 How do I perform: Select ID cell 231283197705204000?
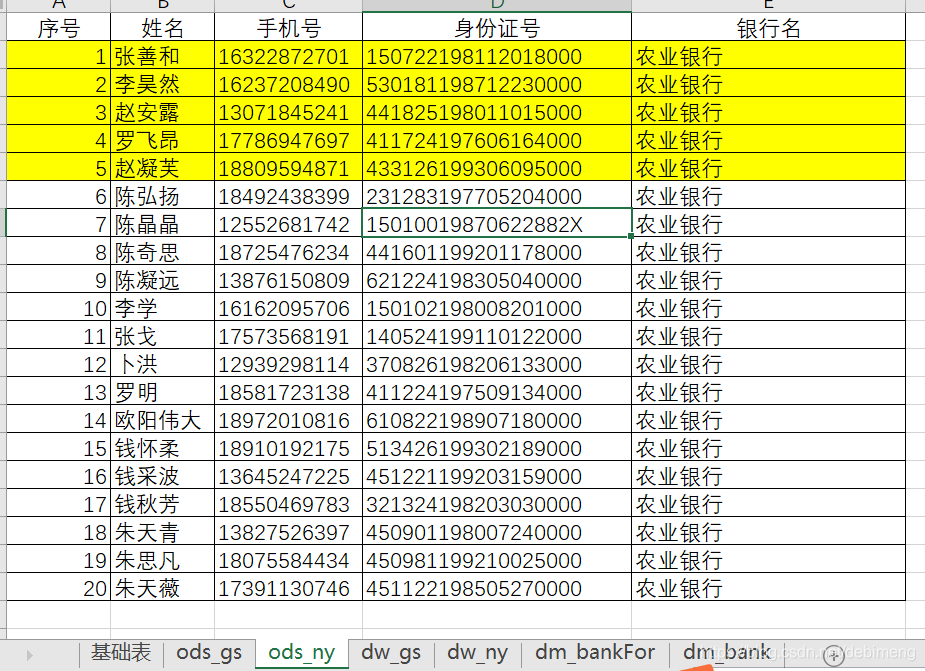click(x=497, y=195)
